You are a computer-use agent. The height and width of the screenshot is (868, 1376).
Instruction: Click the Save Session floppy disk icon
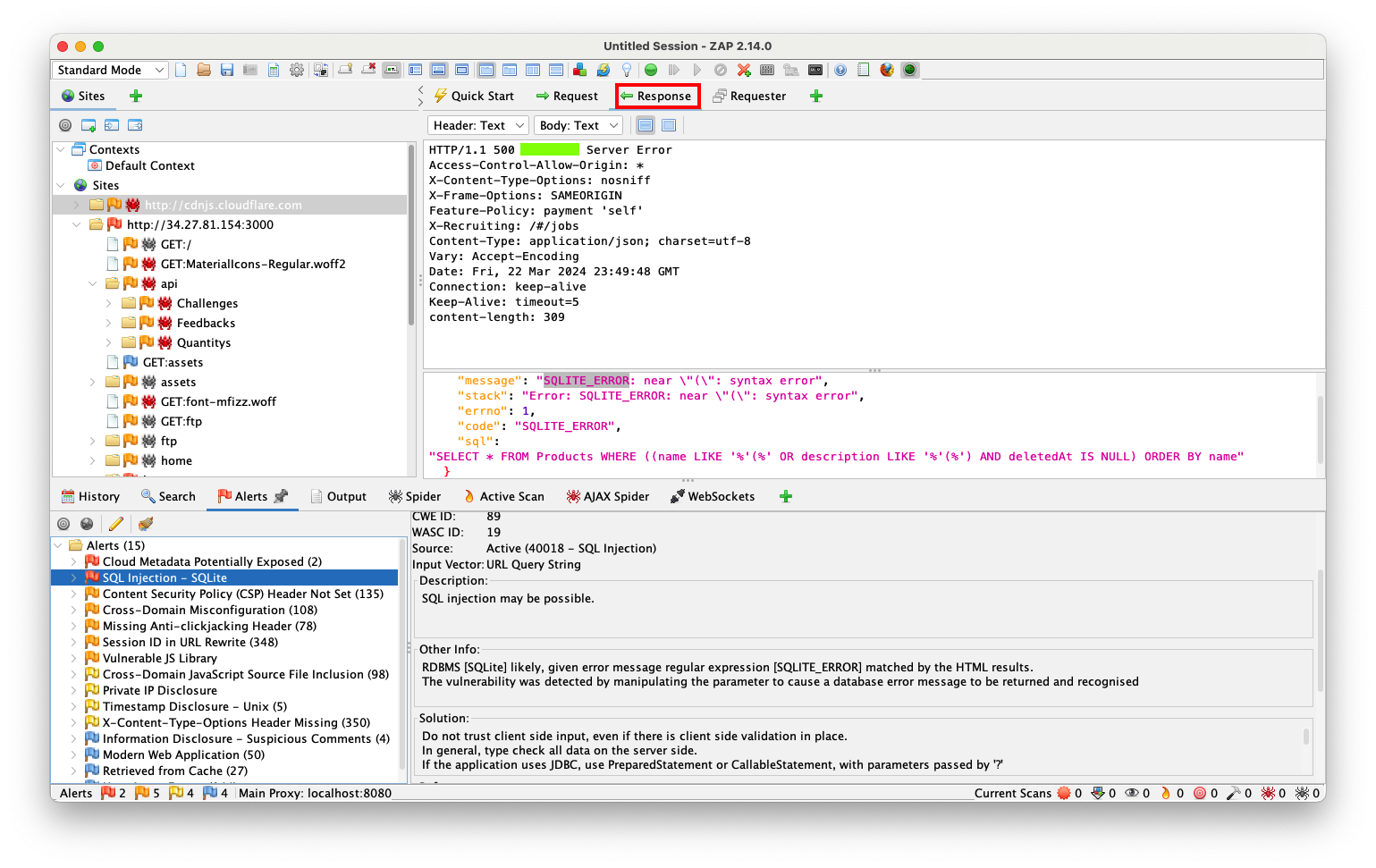tap(227, 70)
